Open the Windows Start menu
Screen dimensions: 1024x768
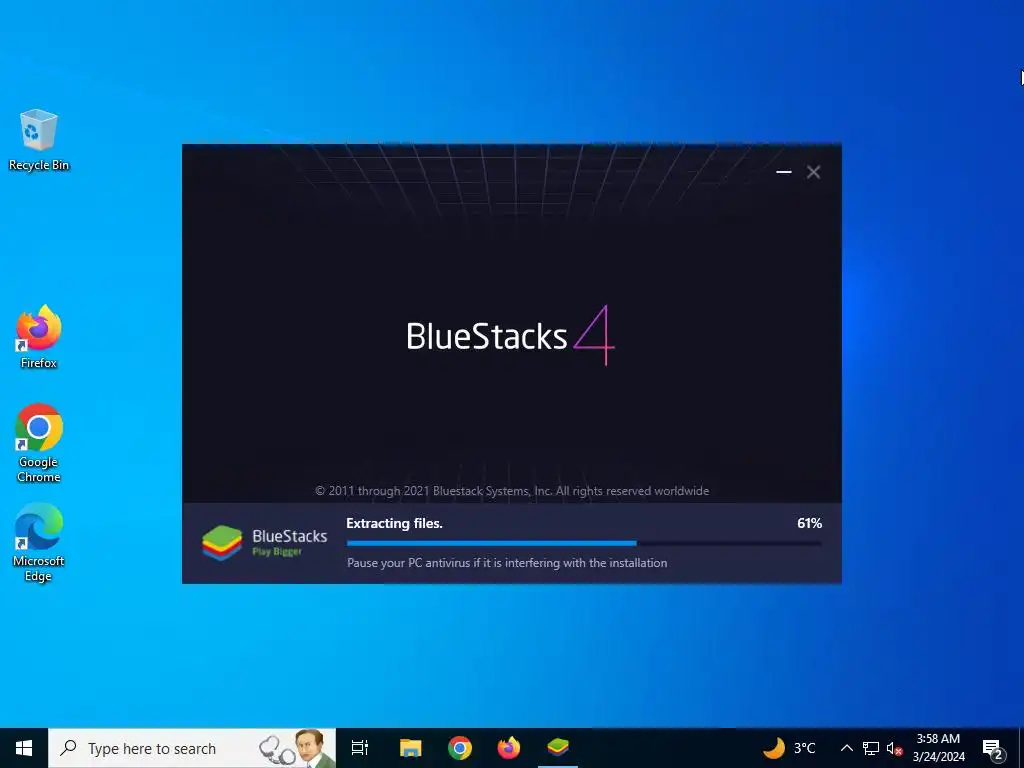(24, 748)
